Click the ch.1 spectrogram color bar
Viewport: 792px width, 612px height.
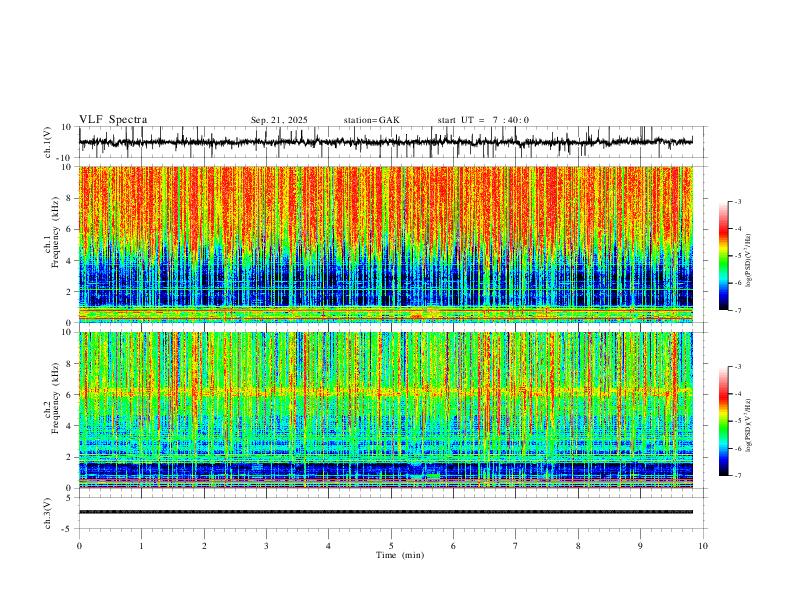(x=723, y=256)
